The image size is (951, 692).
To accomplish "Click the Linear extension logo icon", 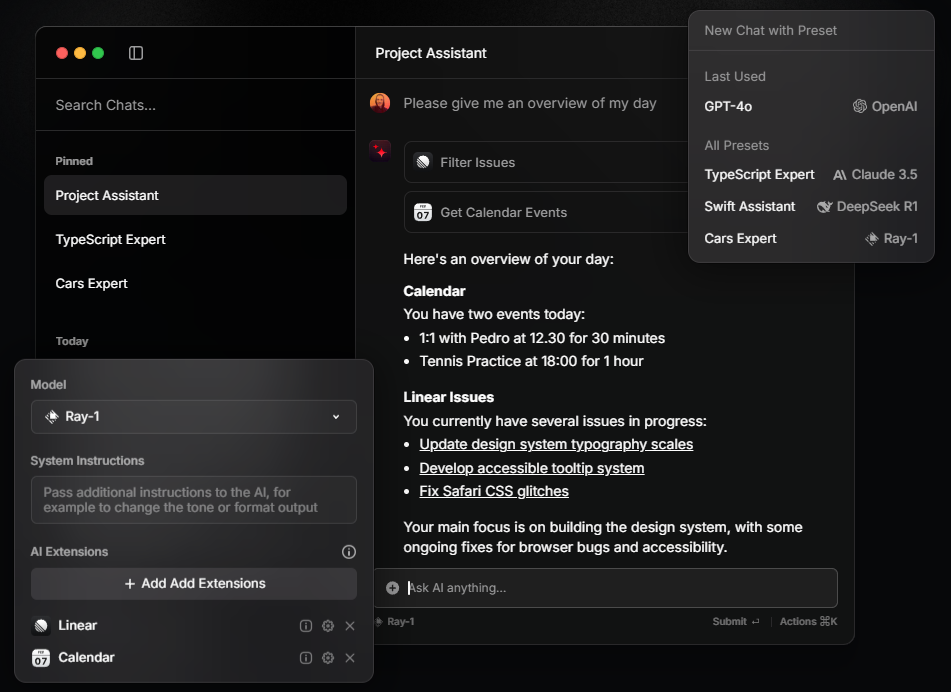I will (41, 626).
